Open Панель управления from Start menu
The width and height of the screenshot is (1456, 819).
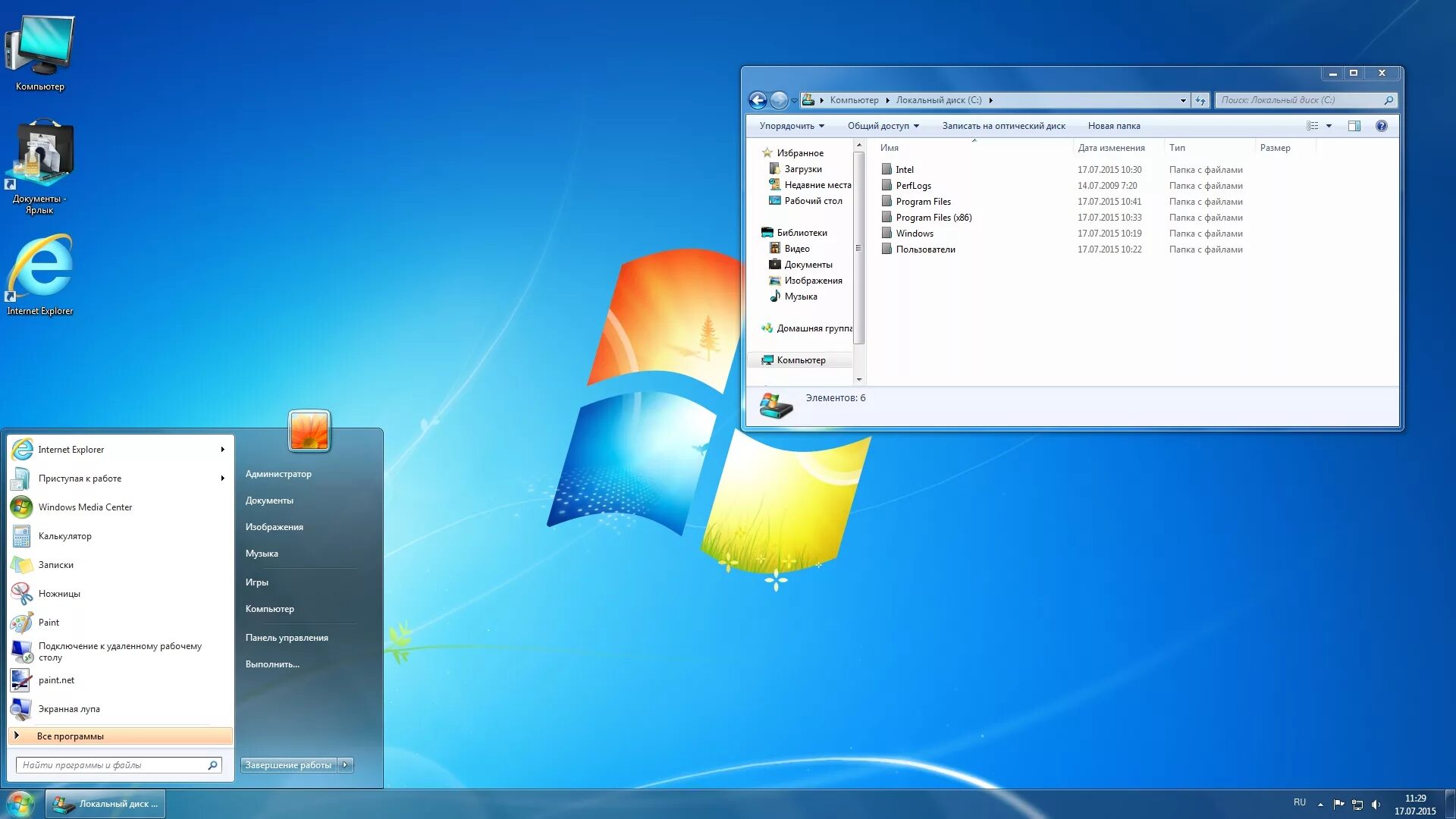[x=287, y=638]
